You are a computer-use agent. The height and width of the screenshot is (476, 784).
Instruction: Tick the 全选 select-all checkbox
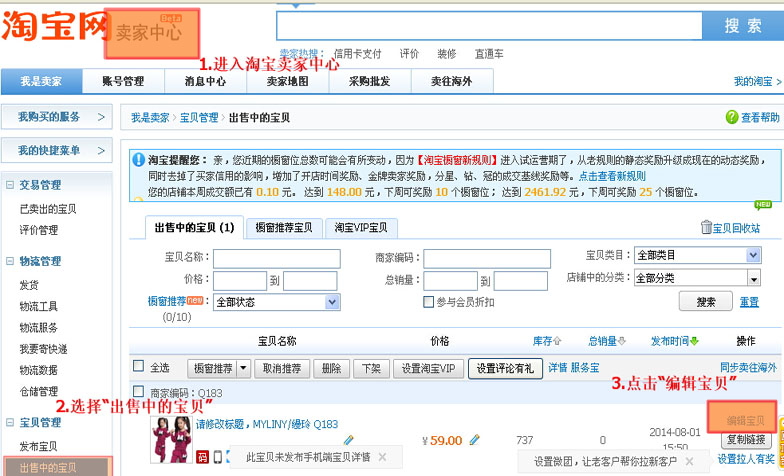(138, 366)
